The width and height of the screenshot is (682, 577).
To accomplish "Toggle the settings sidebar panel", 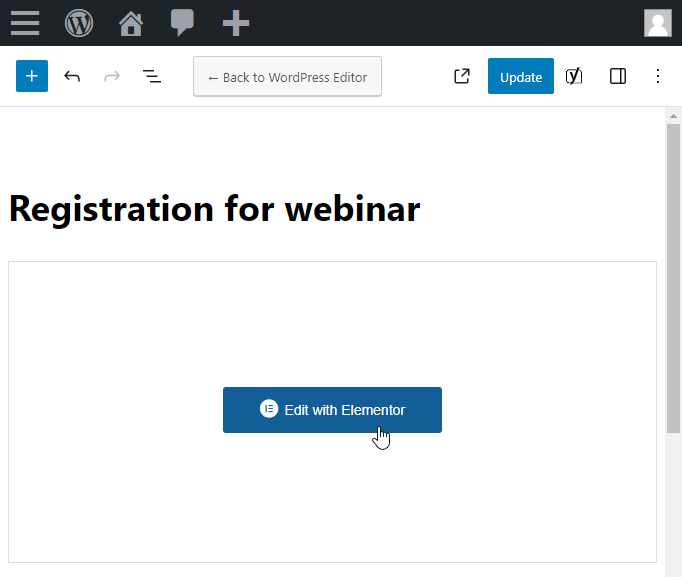I will [x=618, y=76].
